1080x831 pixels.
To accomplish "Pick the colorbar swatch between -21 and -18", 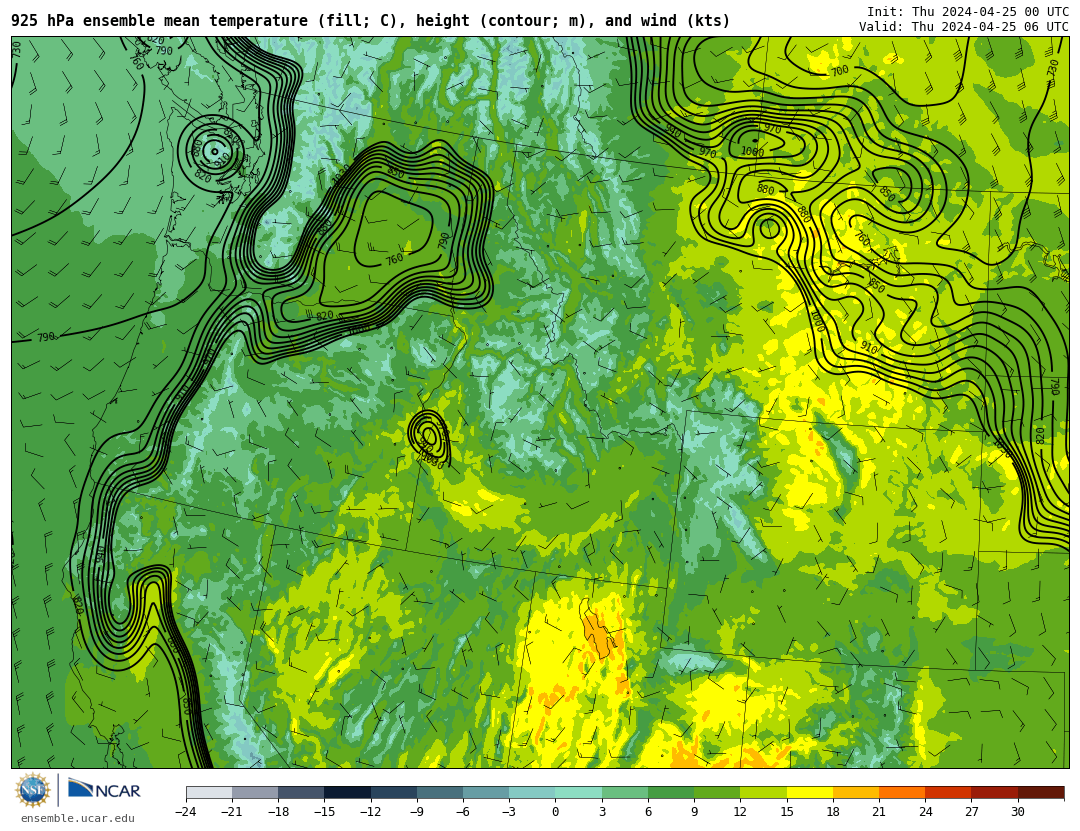I will click(256, 792).
